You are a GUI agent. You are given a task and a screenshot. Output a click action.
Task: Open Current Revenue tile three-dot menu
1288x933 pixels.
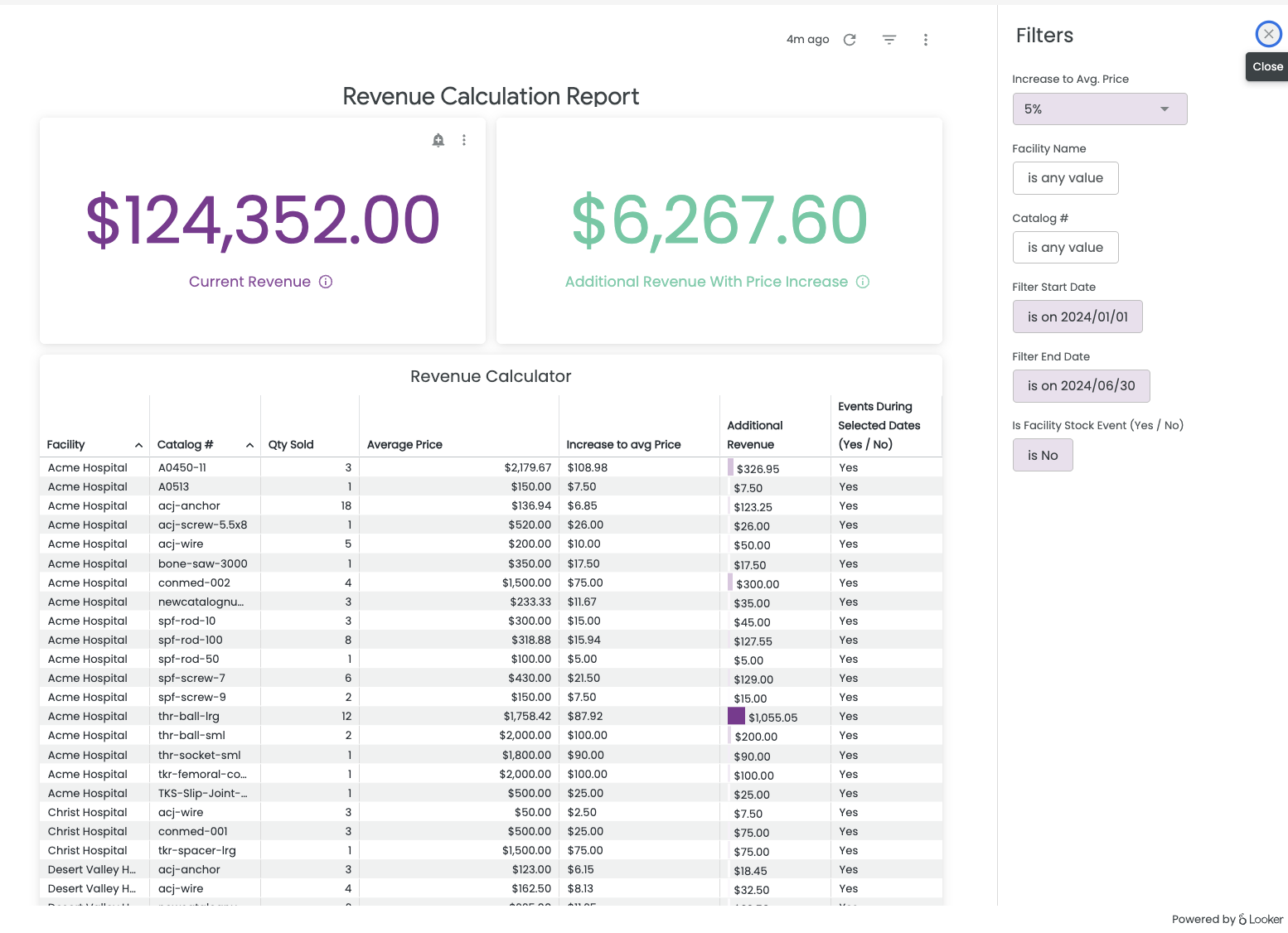point(464,140)
